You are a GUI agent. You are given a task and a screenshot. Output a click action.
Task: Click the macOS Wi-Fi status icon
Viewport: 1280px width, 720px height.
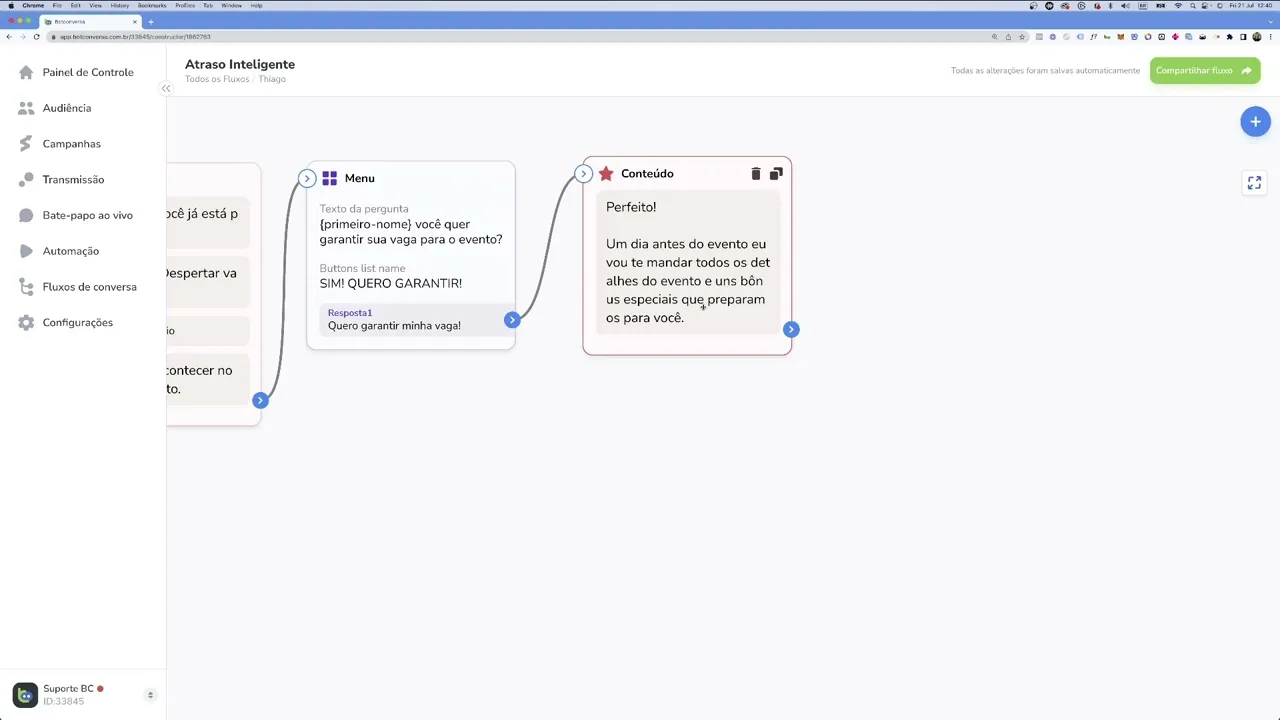pos(1178,5)
